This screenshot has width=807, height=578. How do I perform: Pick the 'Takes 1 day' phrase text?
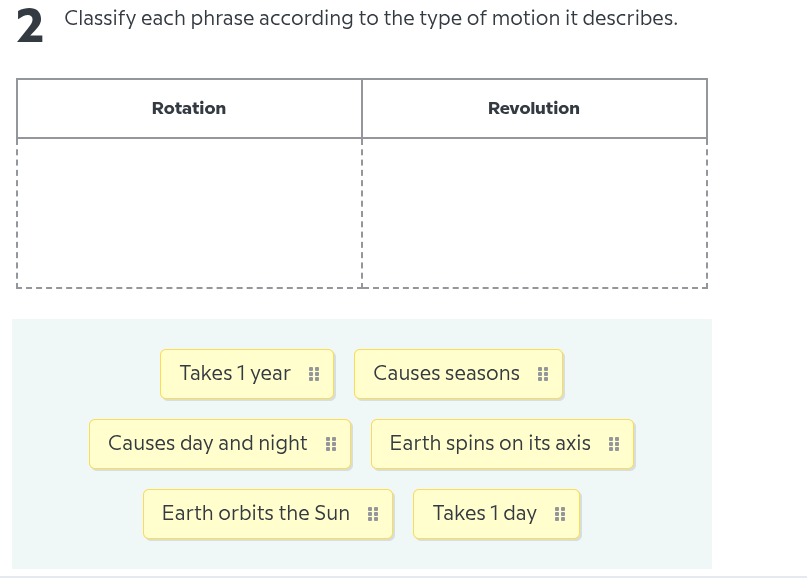pos(485,513)
